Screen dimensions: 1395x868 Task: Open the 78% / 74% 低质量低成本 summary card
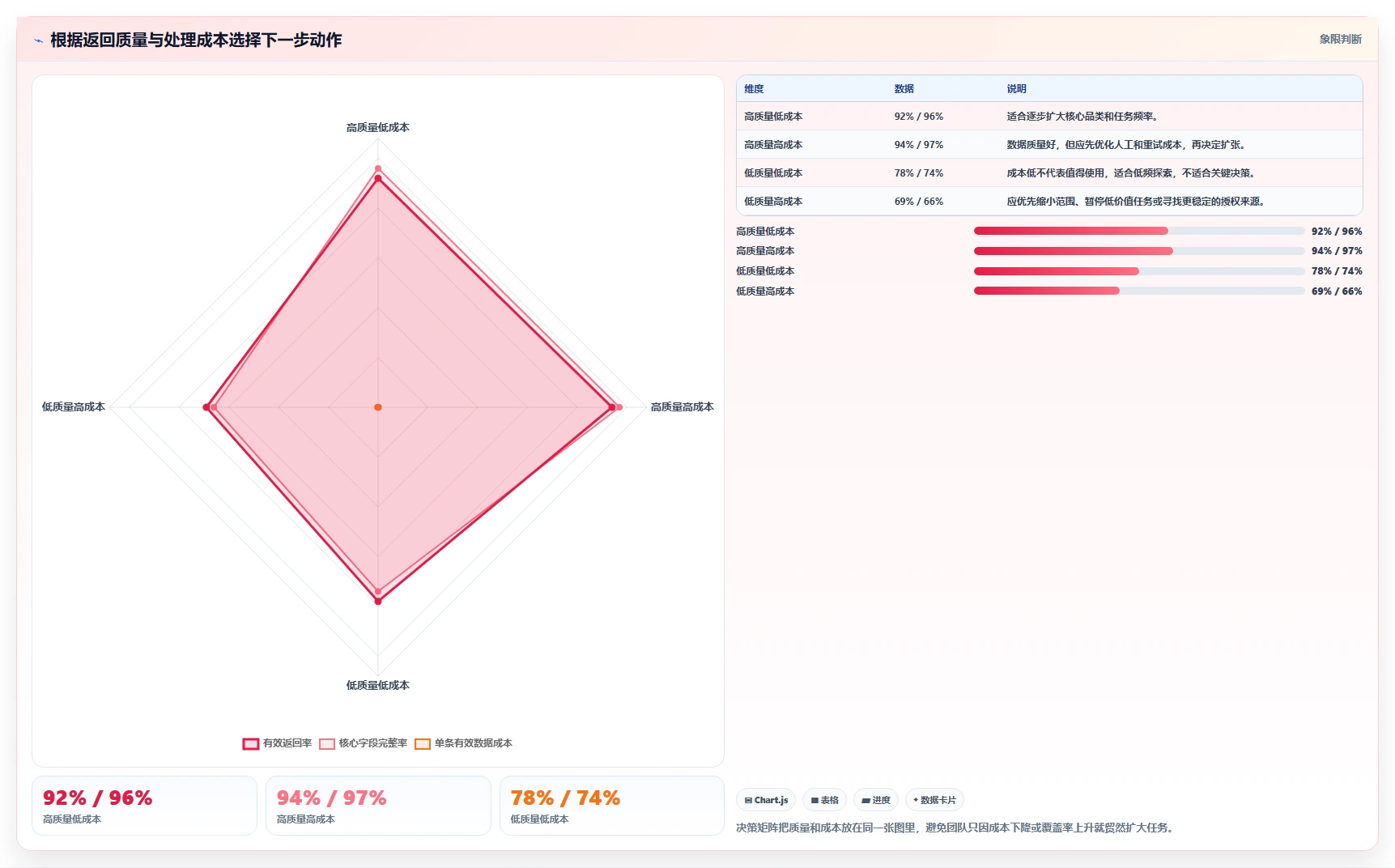(x=612, y=806)
